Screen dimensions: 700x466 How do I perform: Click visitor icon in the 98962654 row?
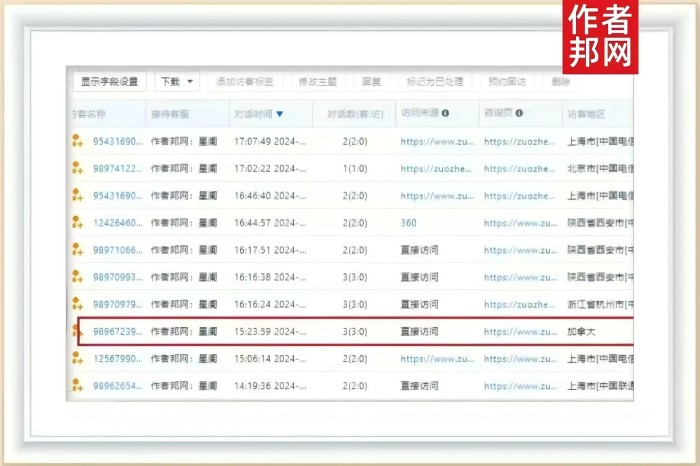[77, 385]
